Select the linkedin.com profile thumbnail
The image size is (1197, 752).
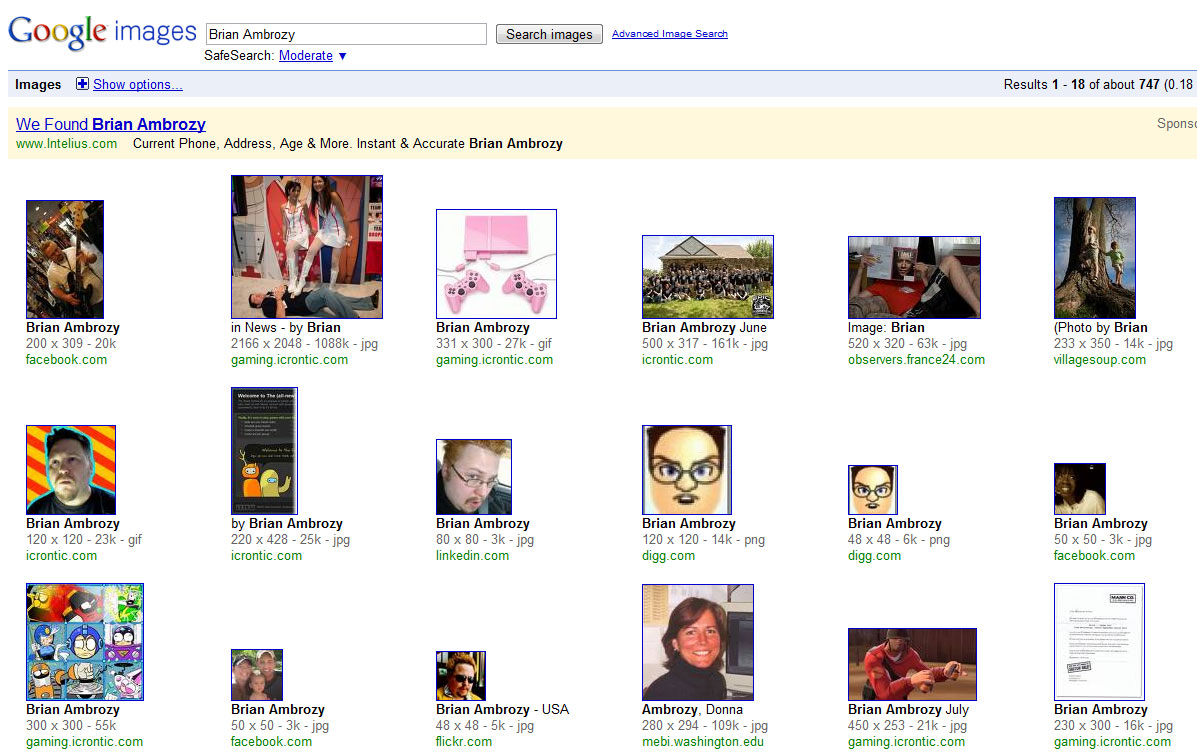473,477
